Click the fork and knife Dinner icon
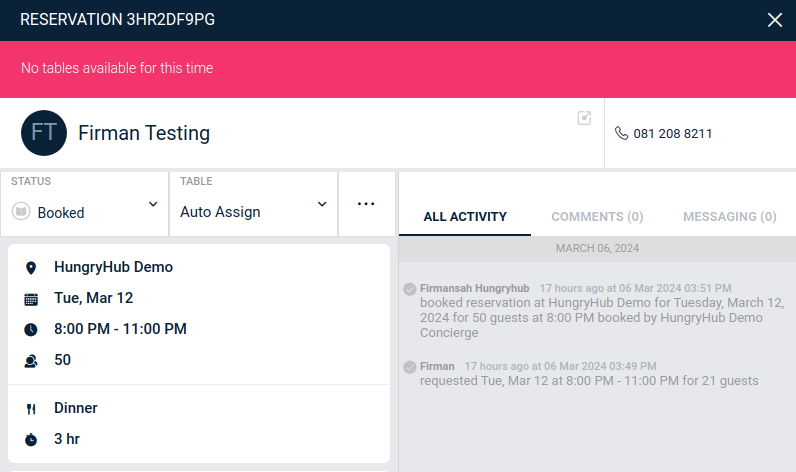The image size is (796, 472). 31,409
